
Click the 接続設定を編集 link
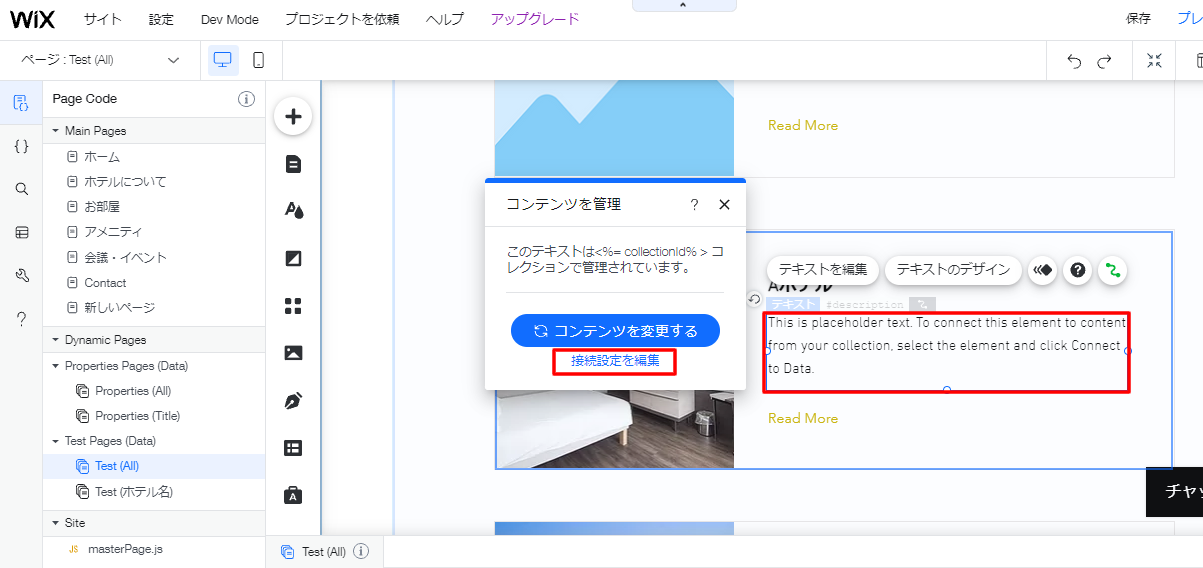point(615,361)
